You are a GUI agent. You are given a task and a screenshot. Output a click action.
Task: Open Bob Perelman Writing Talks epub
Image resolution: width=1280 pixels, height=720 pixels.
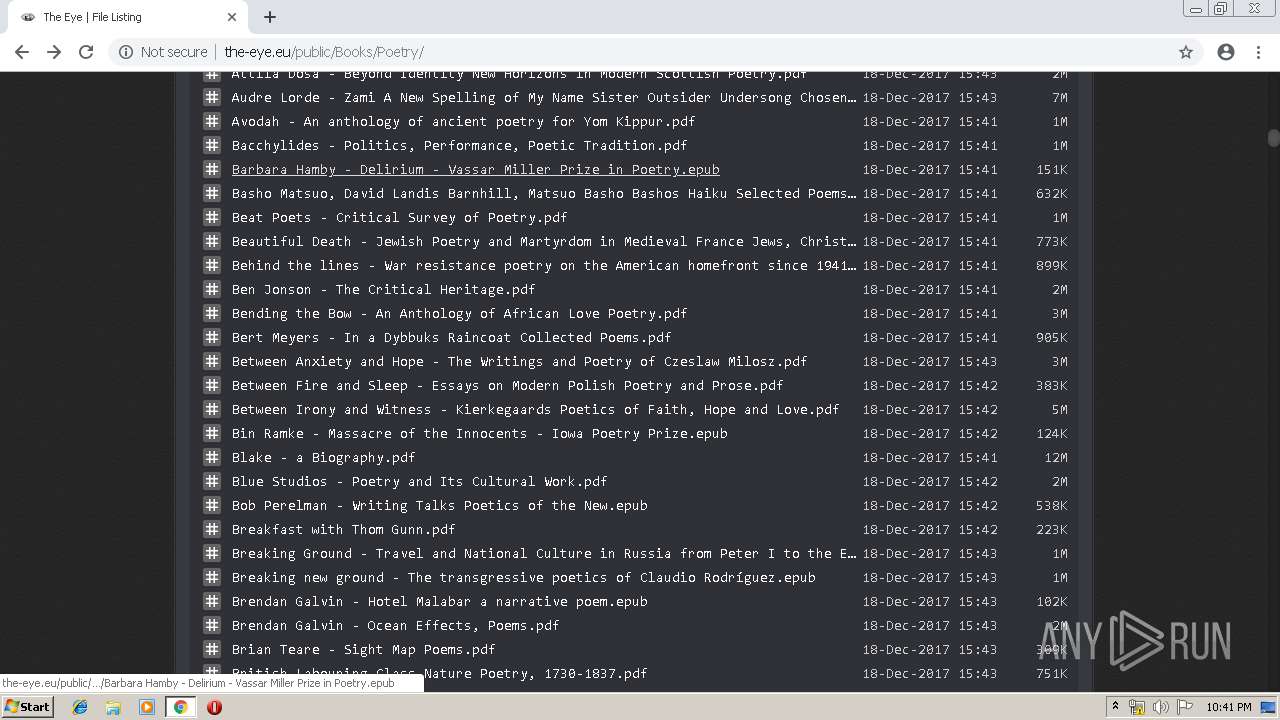point(439,505)
